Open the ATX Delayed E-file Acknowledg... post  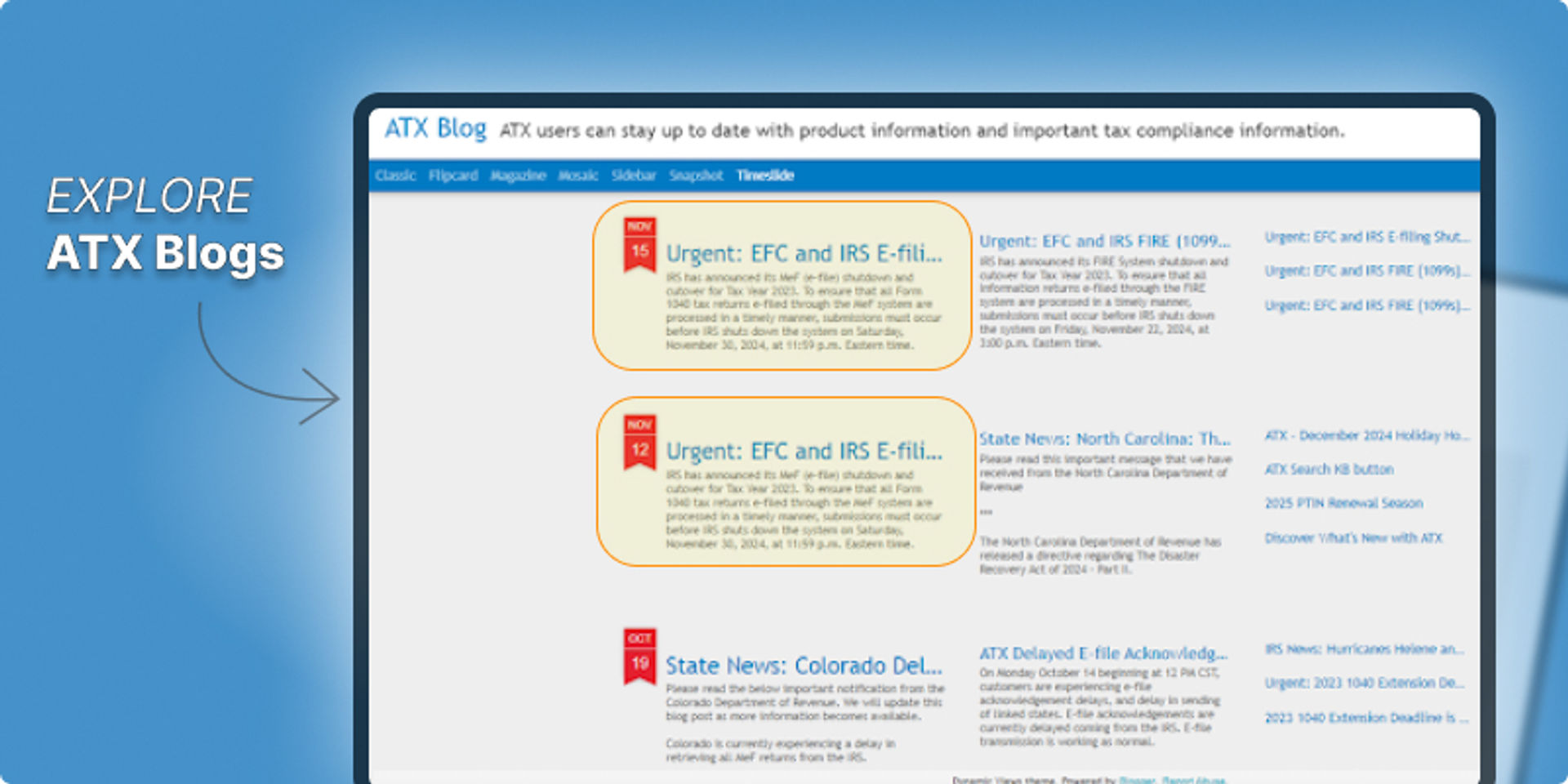point(1103,653)
